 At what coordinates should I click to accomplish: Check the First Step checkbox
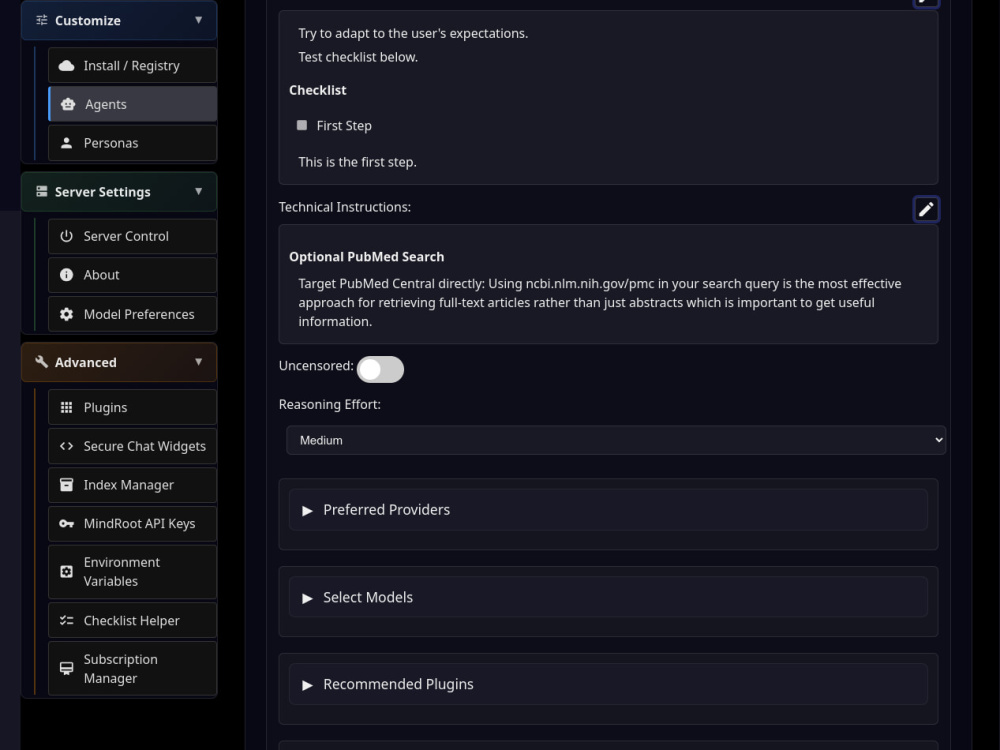302,125
